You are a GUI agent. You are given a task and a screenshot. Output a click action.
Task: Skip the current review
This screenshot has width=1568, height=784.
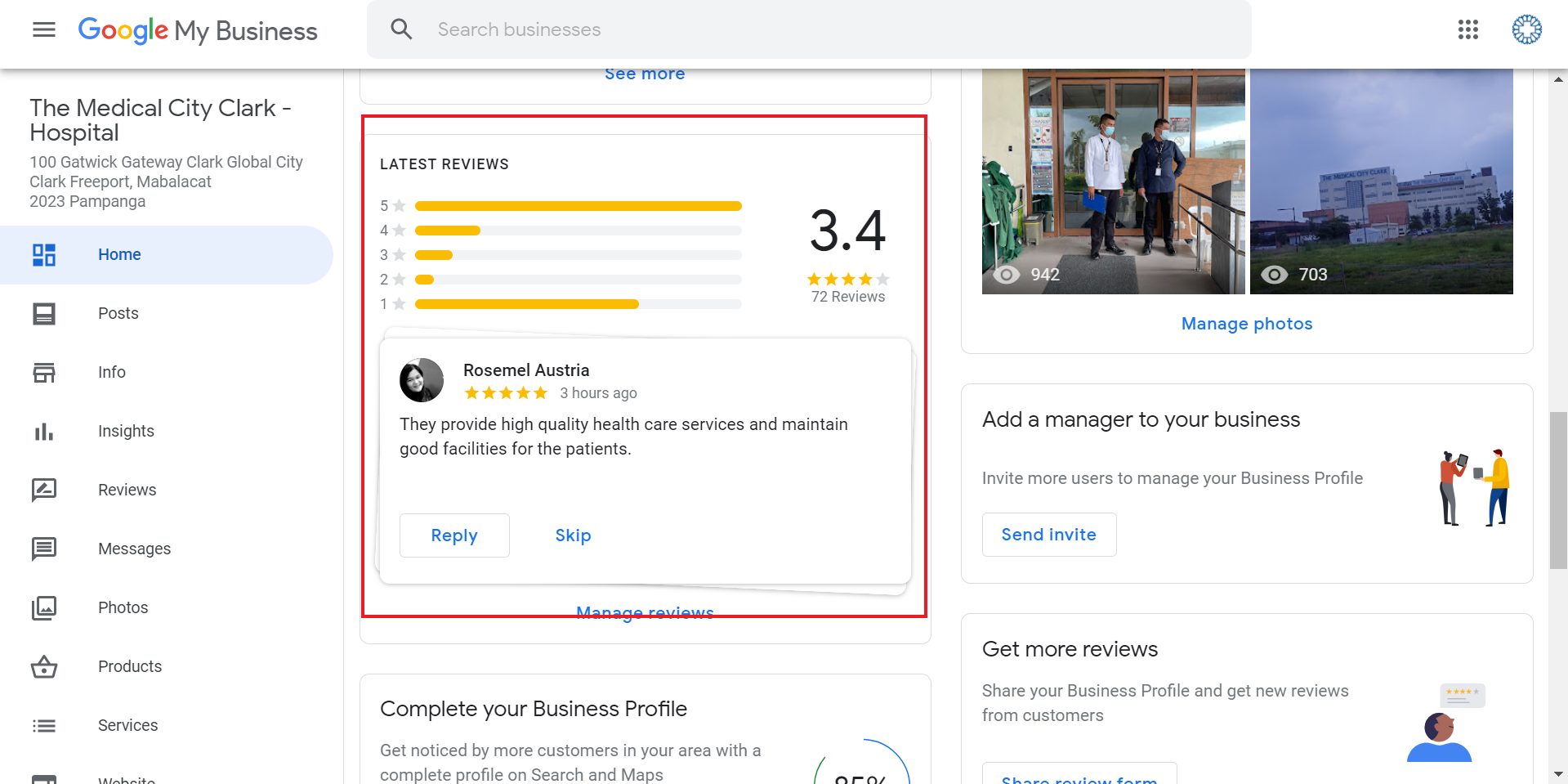click(573, 535)
